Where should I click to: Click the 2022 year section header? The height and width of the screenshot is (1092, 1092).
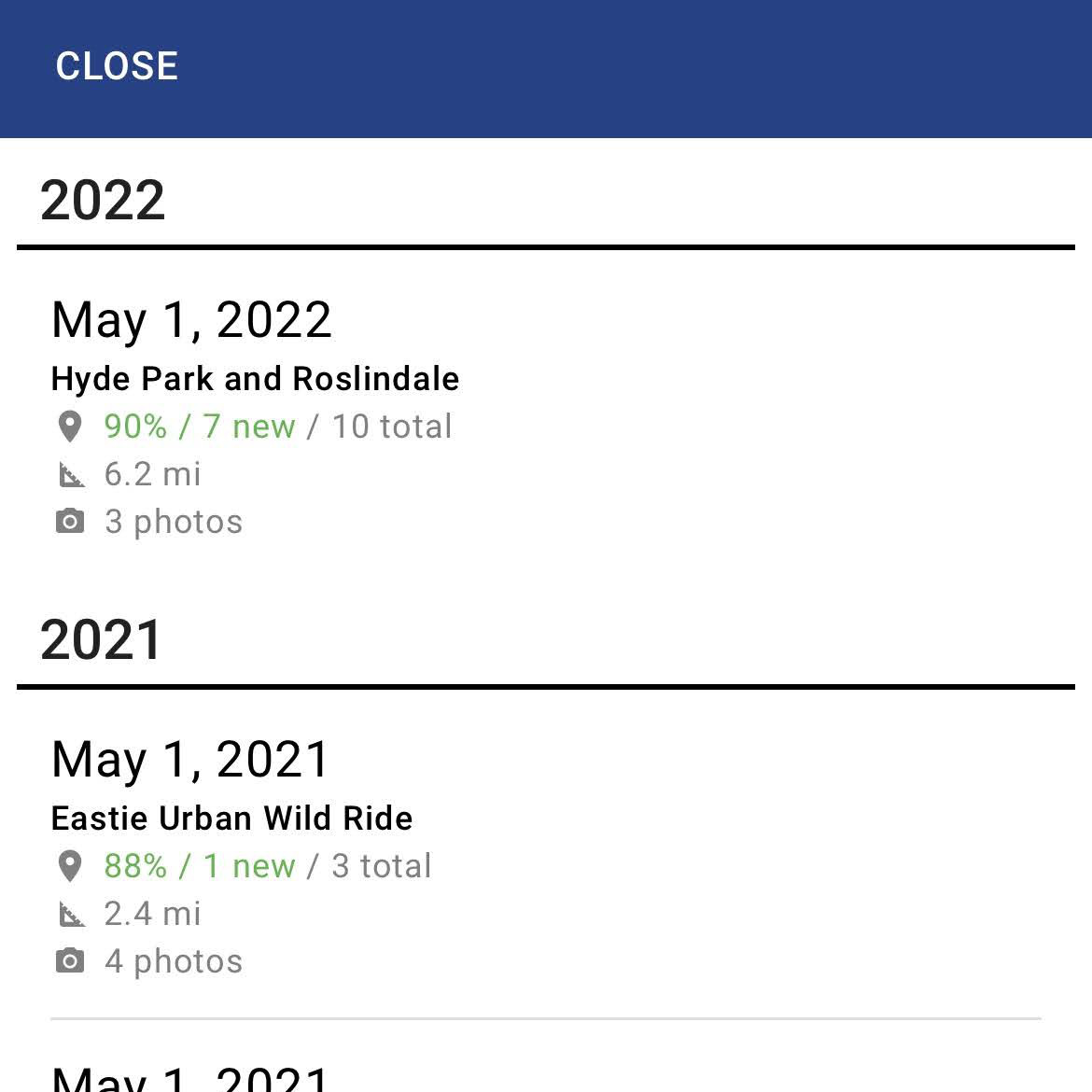click(103, 201)
